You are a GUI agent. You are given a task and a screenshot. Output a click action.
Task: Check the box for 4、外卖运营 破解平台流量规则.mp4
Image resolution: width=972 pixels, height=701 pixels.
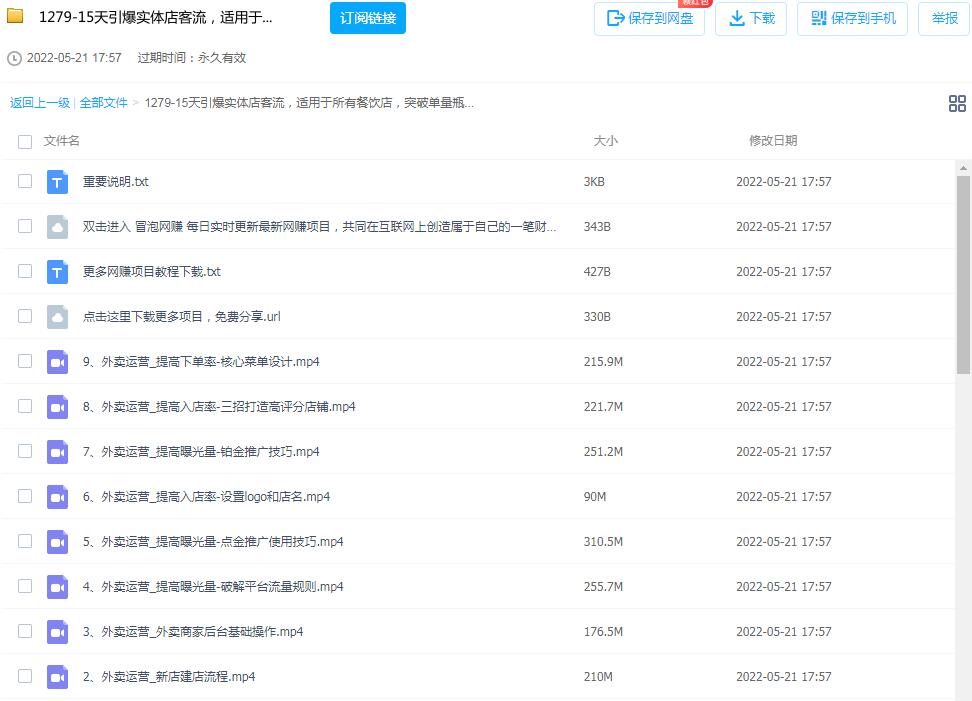(25, 586)
